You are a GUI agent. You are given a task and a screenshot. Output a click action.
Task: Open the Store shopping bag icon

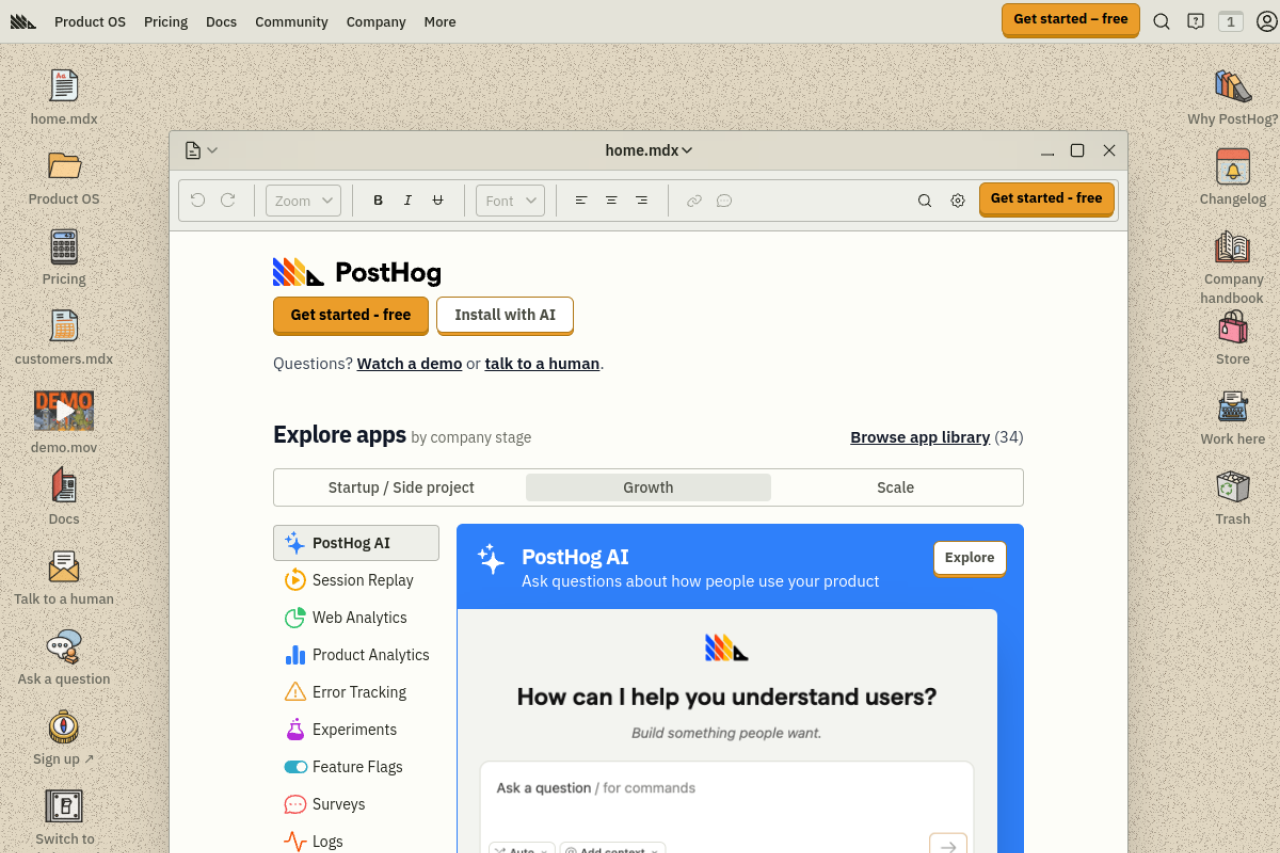pyautogui.click(x=1232, y=327)
